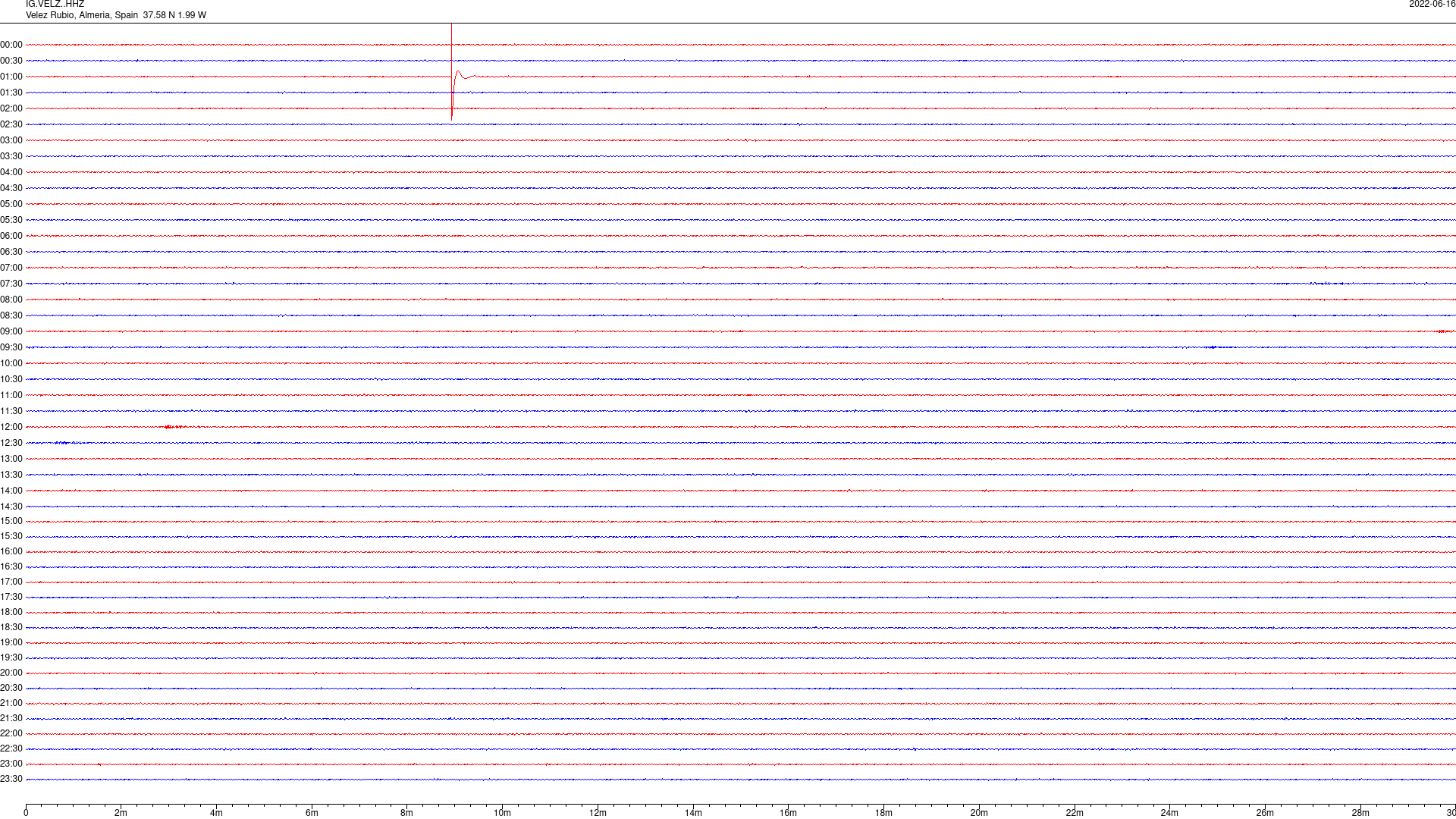The image size is (1456, 819).
Task: Click the 08:30 time row label
Action: [x=11, y=315]
